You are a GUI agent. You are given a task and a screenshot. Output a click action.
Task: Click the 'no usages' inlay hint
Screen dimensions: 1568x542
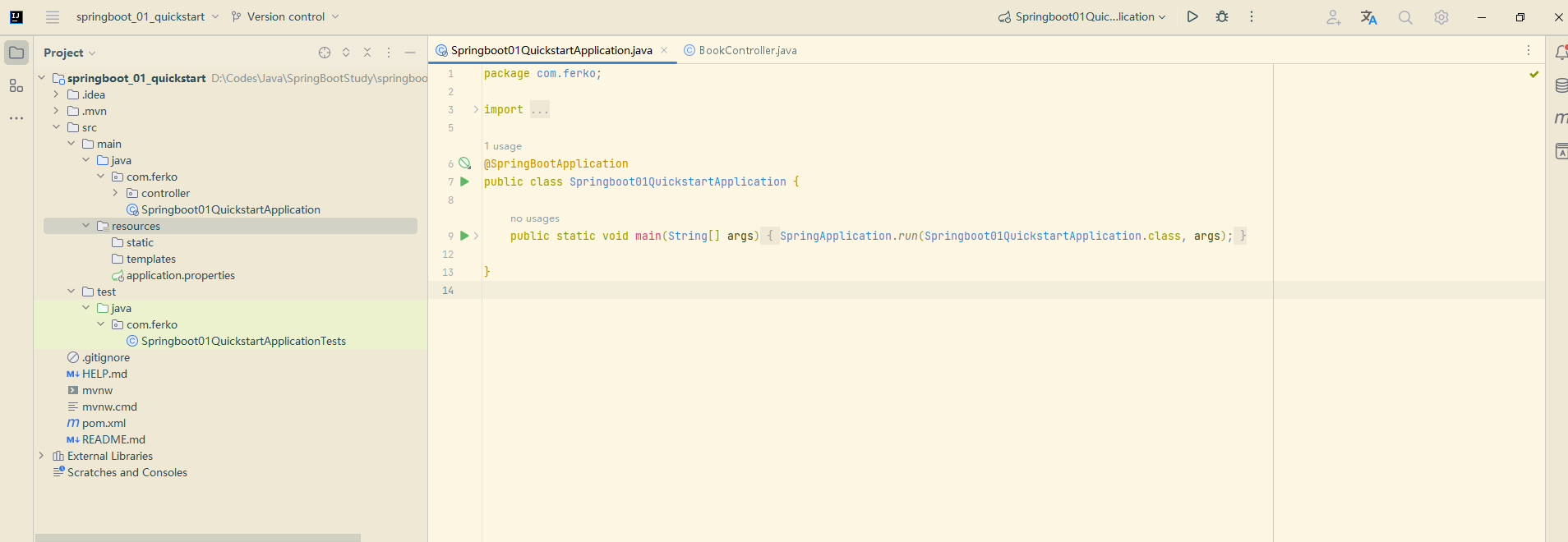(x=535, y=218)
